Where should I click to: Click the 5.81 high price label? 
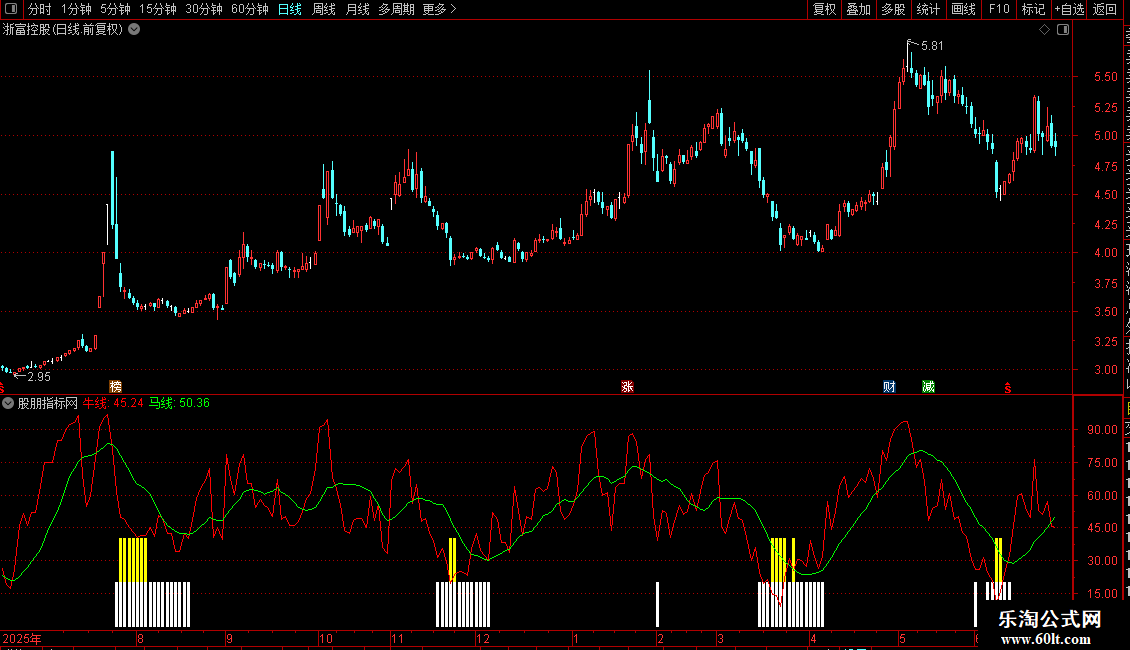coord(932,46)
